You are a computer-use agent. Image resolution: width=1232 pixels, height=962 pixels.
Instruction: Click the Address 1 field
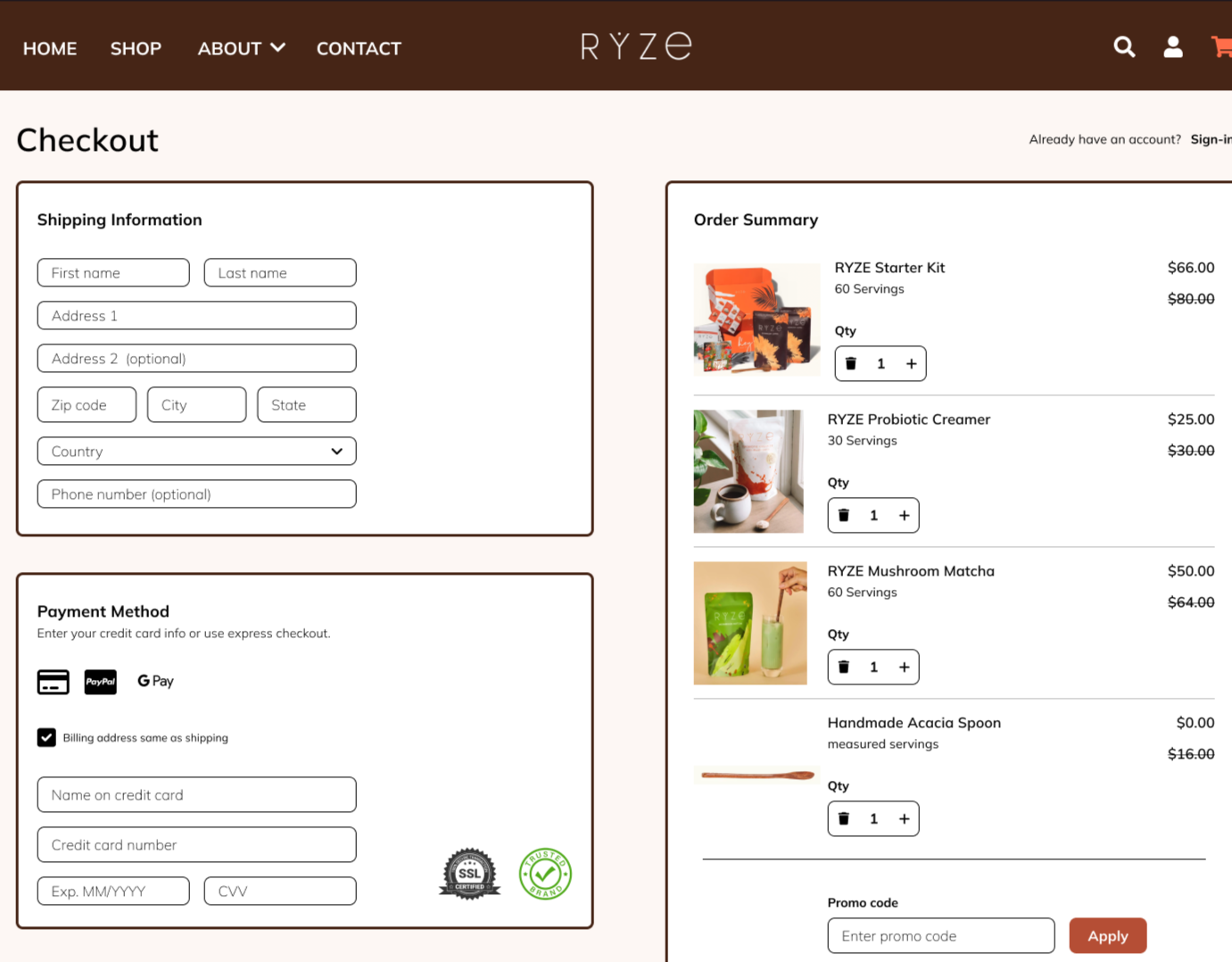[x=197, y=315]
